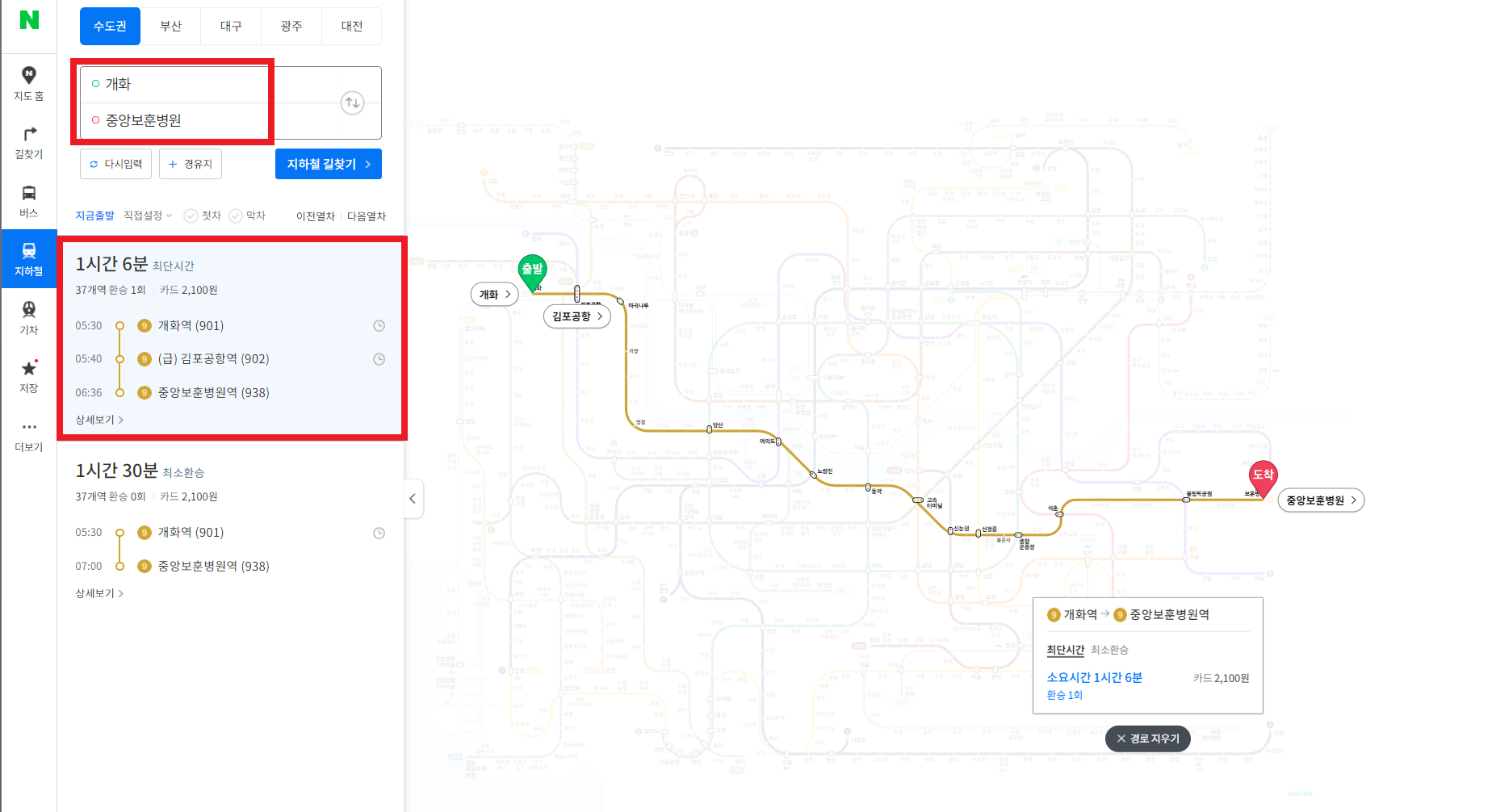Click the green 출발 marker on map

tap(532, 273)
